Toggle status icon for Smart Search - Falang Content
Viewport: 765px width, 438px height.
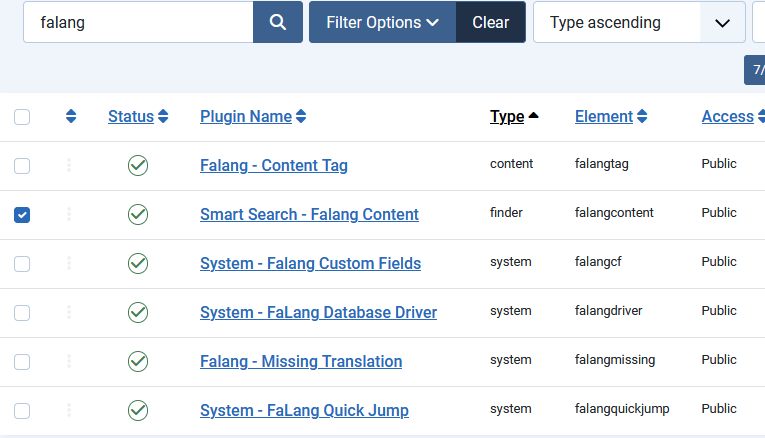pyautogui.click(x=138, y=214)
